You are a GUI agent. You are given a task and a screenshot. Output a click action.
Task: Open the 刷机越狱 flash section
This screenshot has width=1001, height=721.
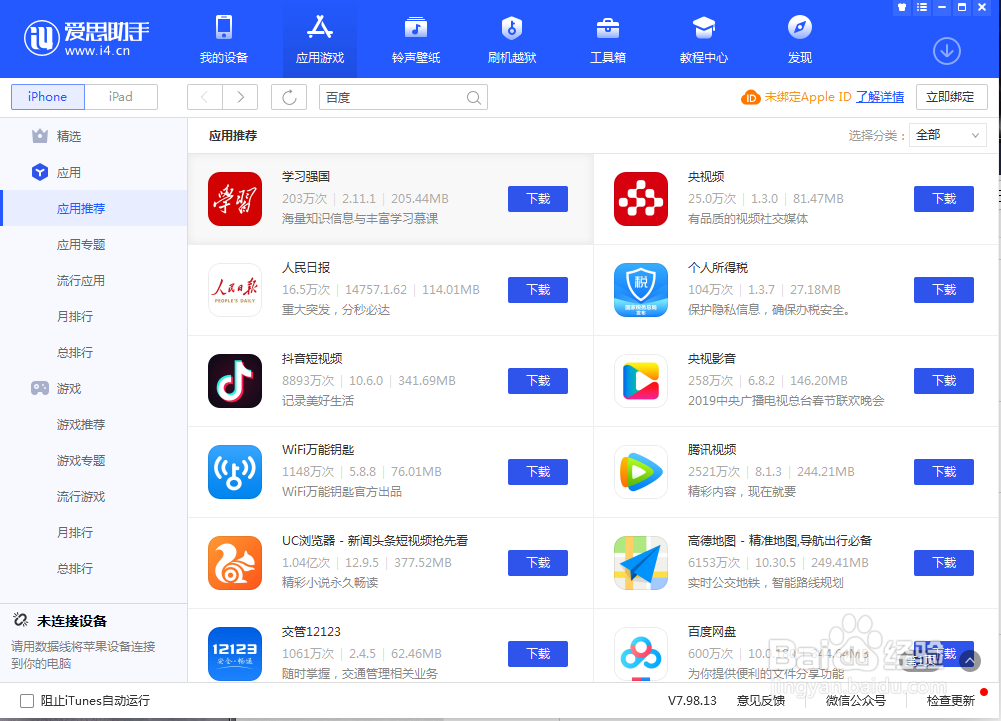[511, 40]
